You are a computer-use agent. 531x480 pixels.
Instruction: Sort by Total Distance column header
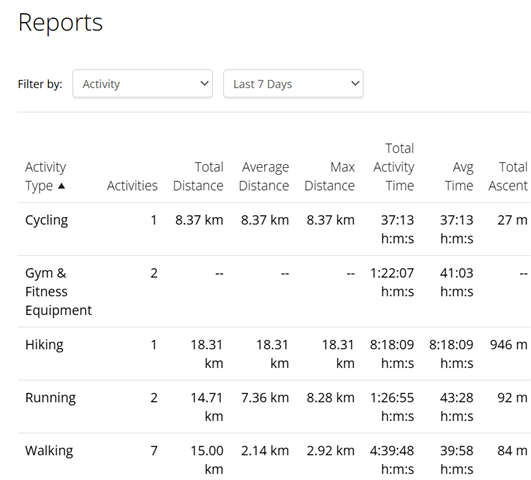pyautogui.click(x=198, y=176)
